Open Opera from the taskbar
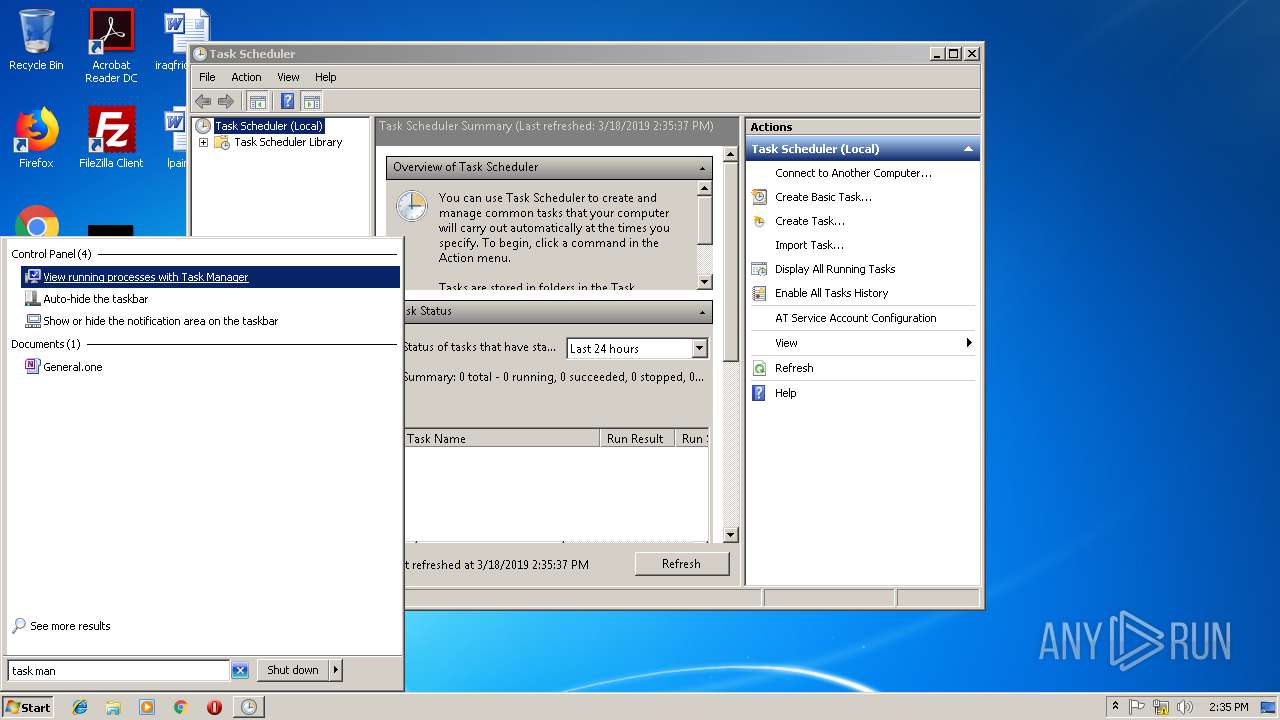 pyautogui.click(x=214, y=707)
